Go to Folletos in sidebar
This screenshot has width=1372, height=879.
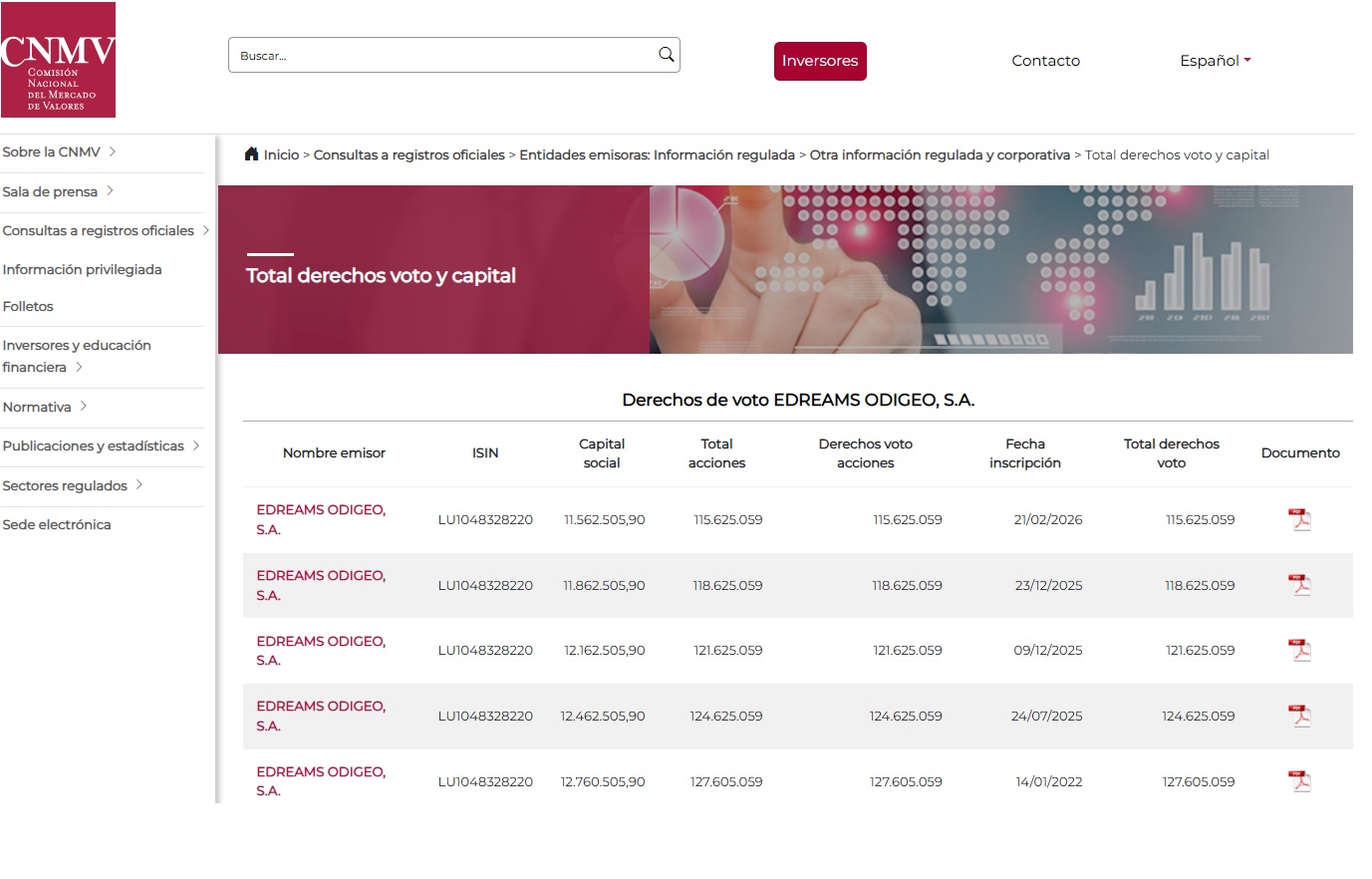click(x=28, y=306)
